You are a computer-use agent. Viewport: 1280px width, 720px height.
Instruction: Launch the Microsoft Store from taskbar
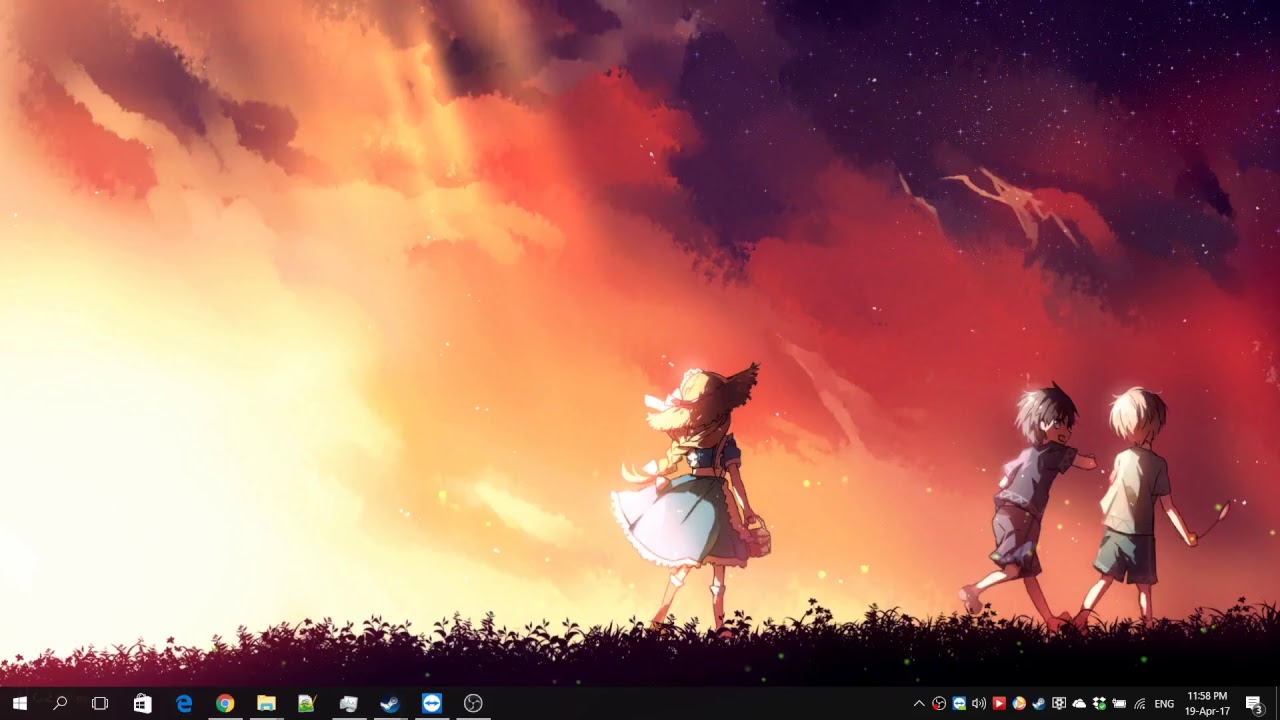143,704
